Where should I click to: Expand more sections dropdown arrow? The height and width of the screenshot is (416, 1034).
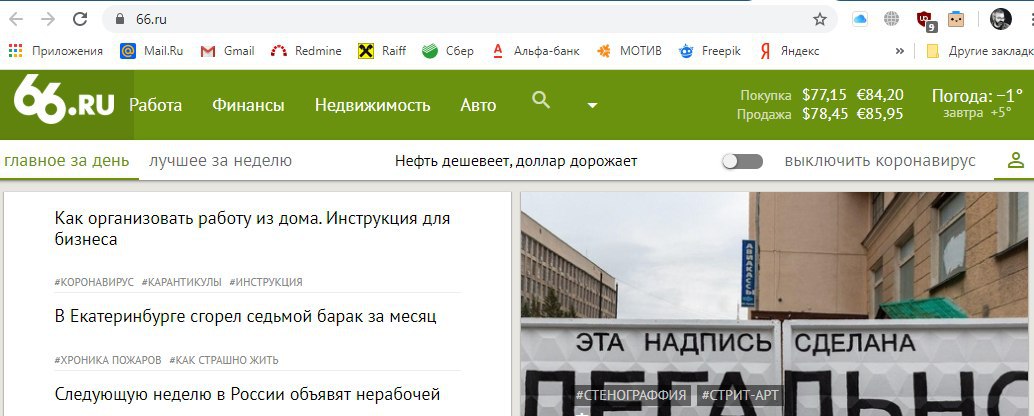[592, 105]
